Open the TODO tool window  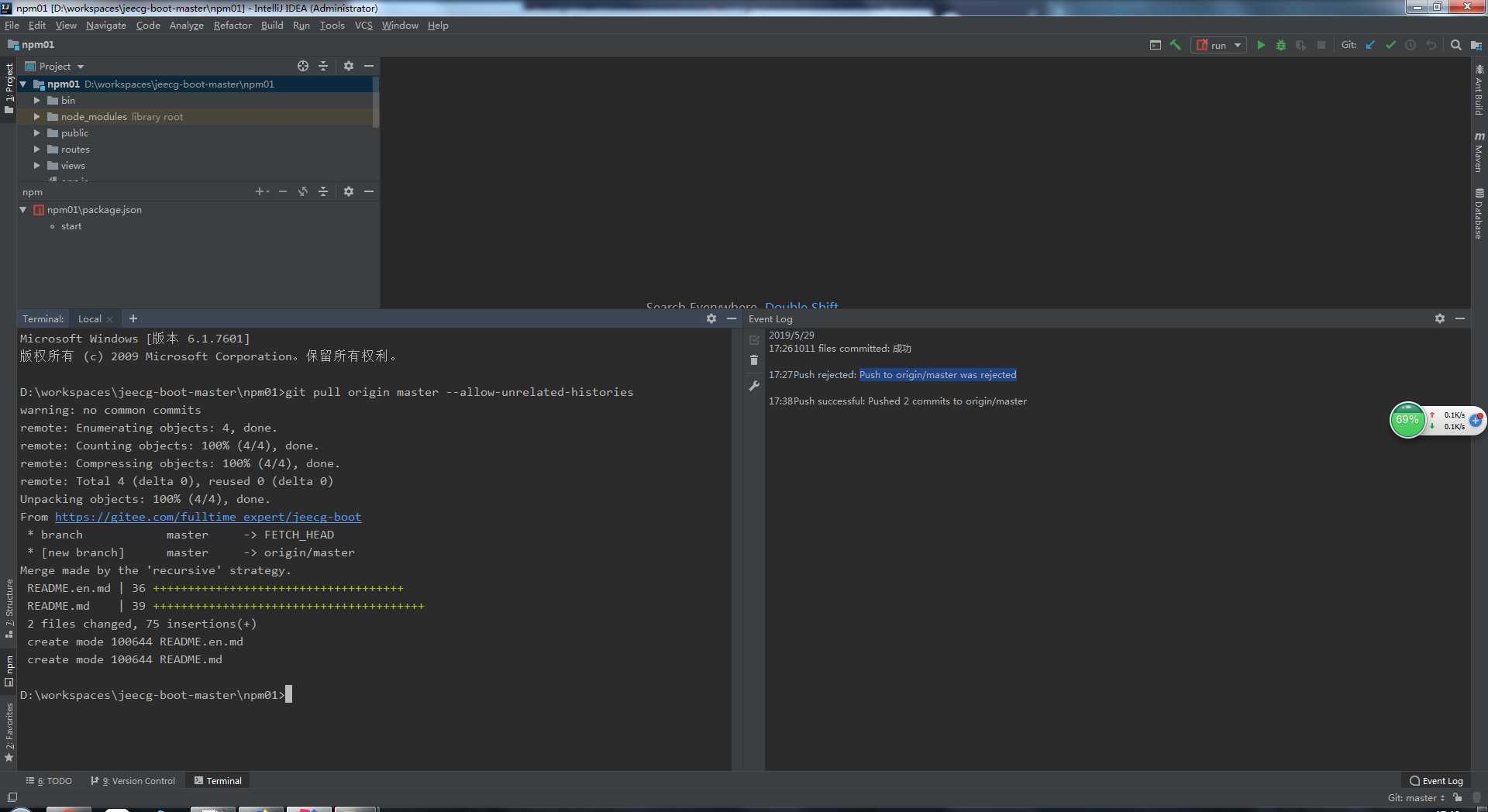click(49, 781)
